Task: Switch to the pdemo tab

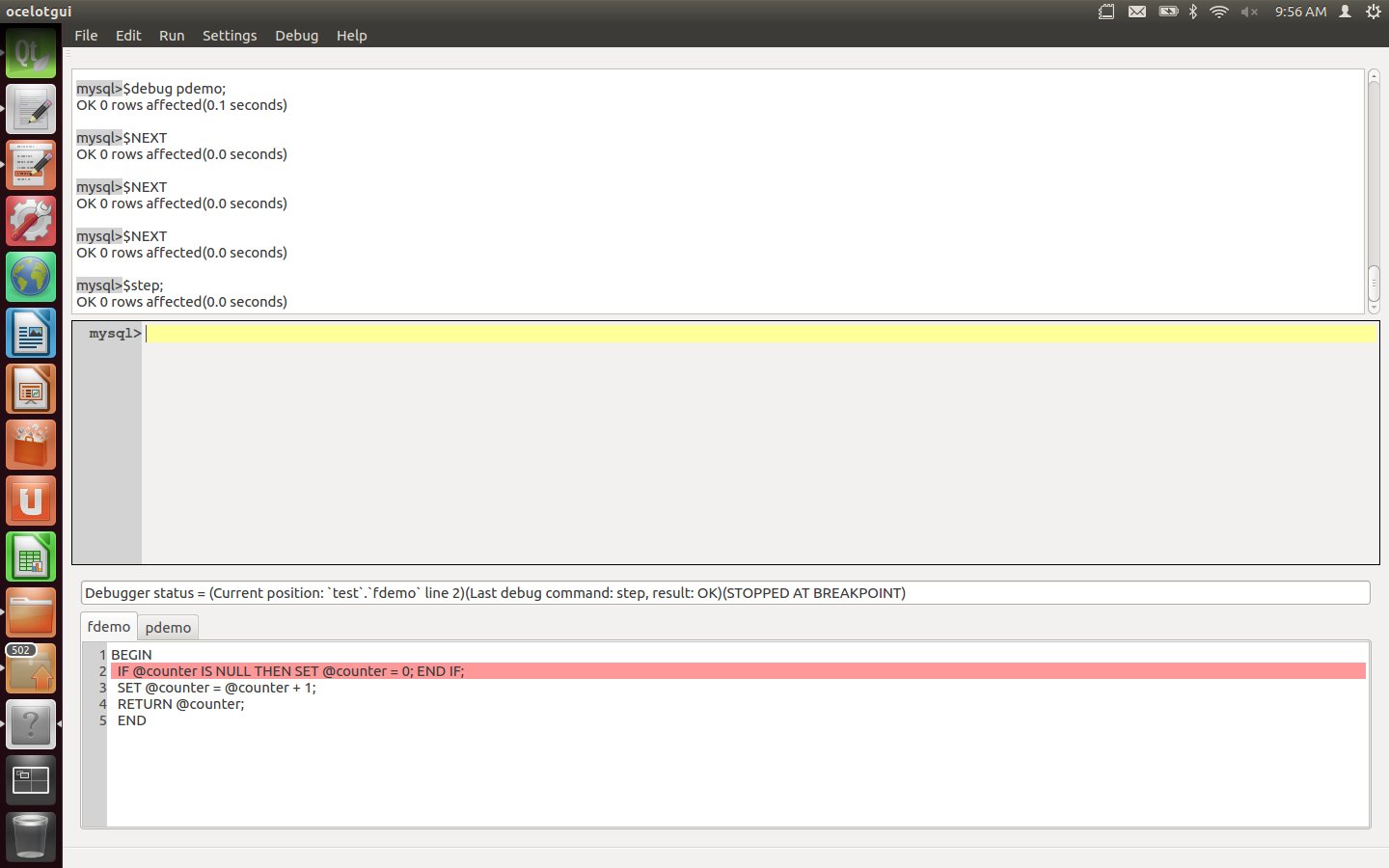Action: point(168,628)
